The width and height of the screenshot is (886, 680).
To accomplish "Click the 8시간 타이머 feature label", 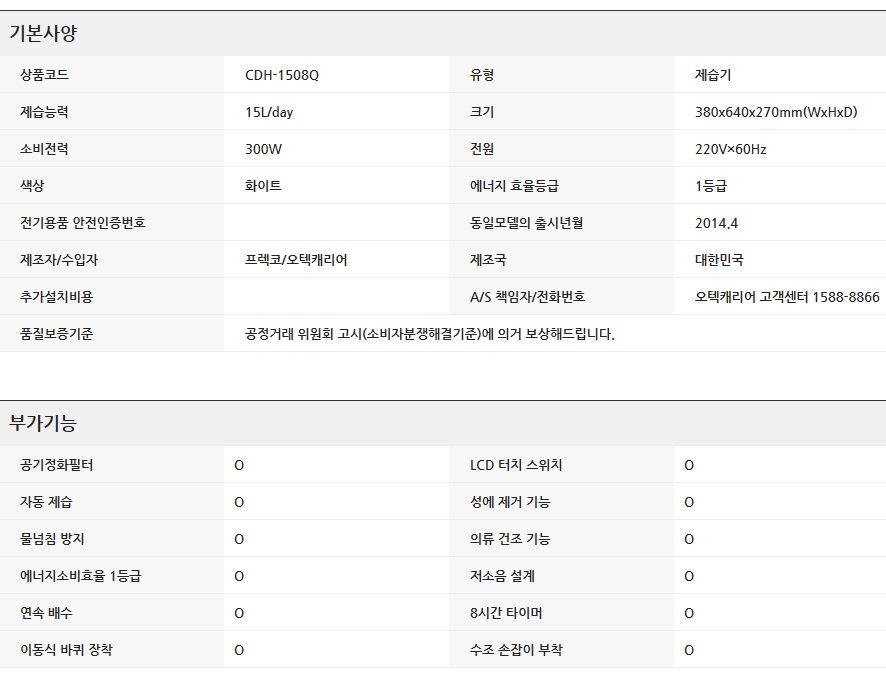I will (506, 613).
